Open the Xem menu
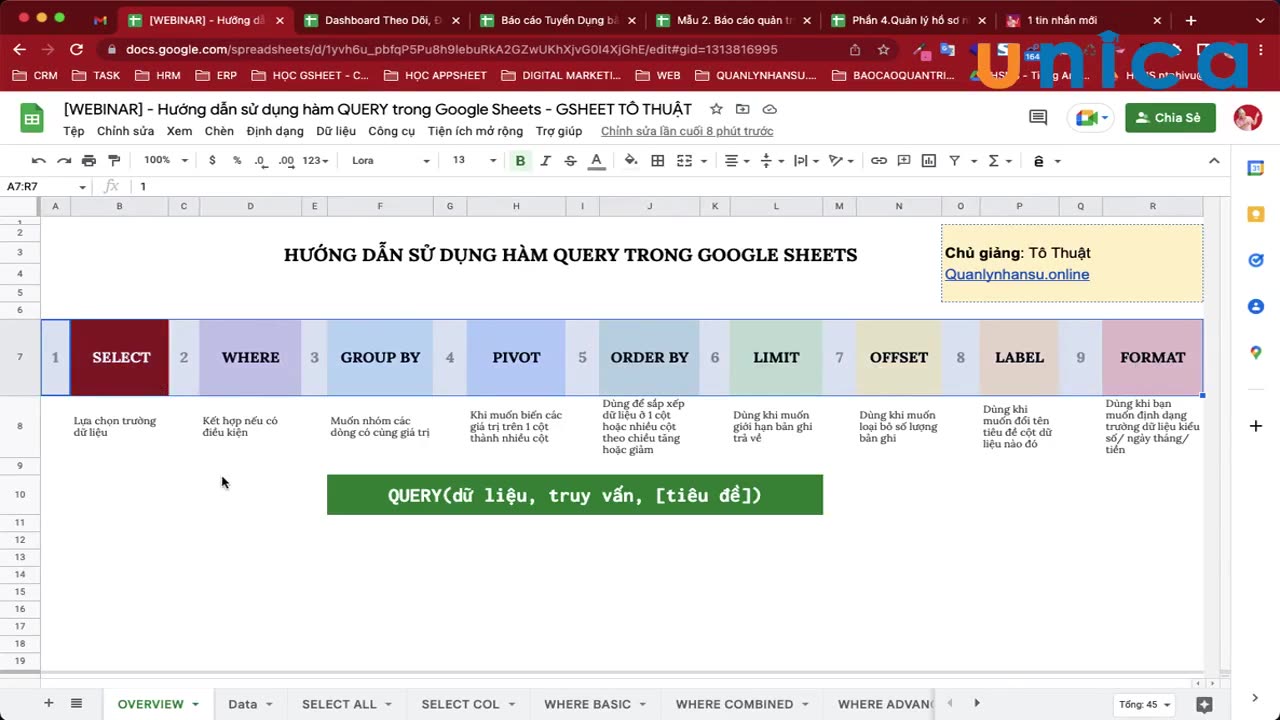 [x=179, y=131]
